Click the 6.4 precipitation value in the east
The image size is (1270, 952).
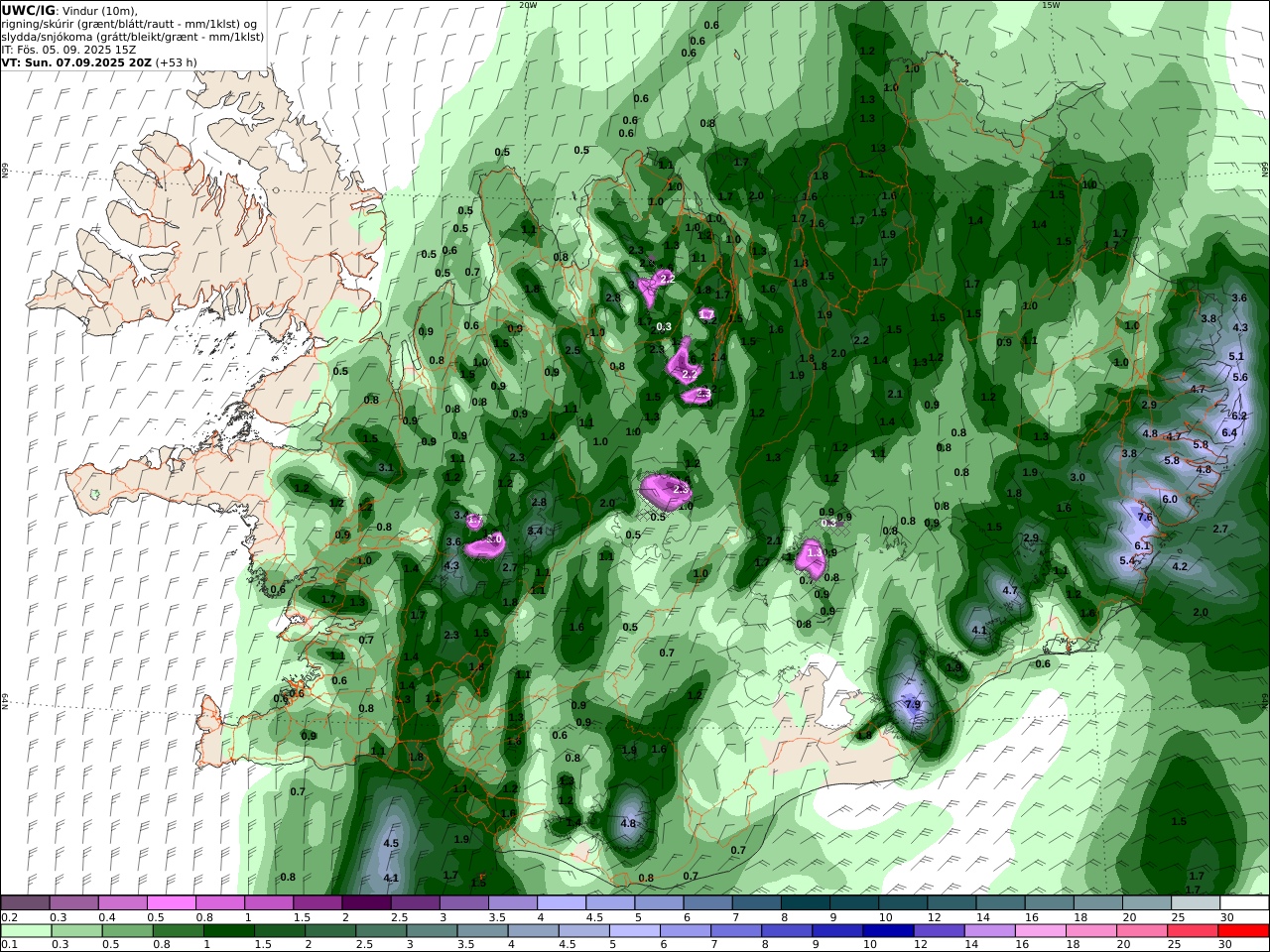(1229, 432)
